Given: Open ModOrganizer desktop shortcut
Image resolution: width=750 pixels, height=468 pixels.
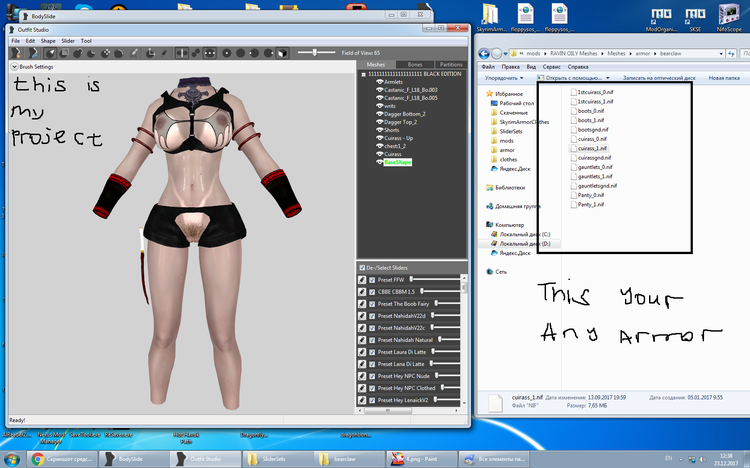Looking at the screenshot, I should point(661,17).
